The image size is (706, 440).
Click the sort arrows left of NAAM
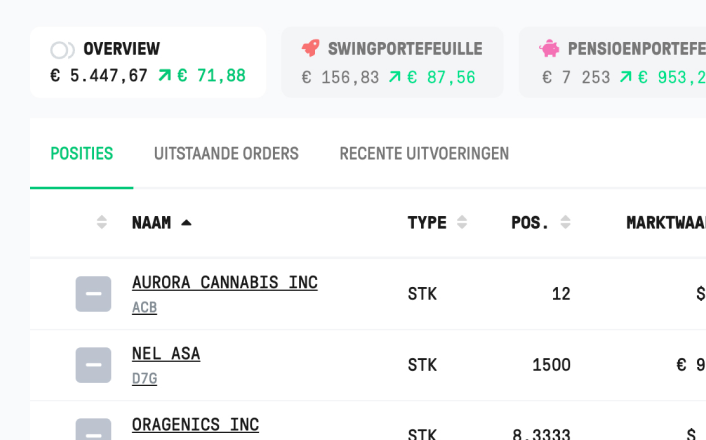coord(102,222)
